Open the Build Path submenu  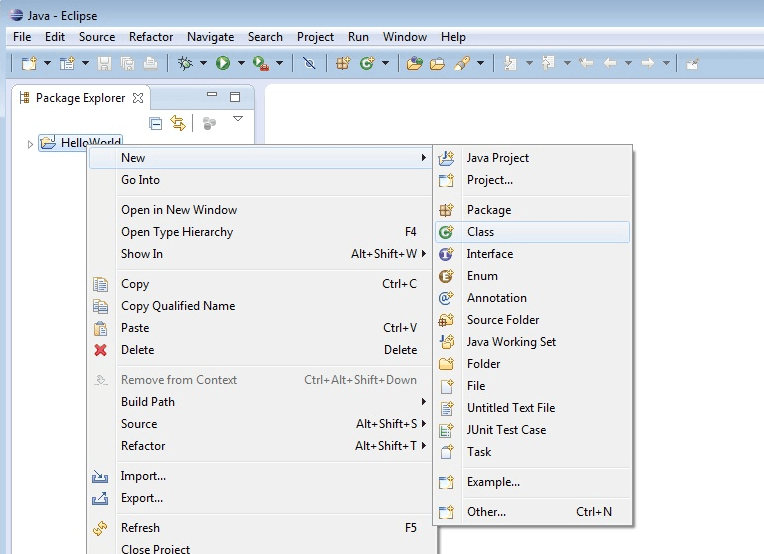[260, 402]
